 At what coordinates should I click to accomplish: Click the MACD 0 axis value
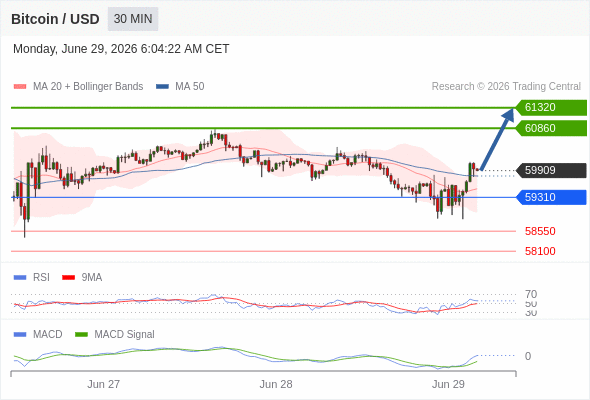528,356
